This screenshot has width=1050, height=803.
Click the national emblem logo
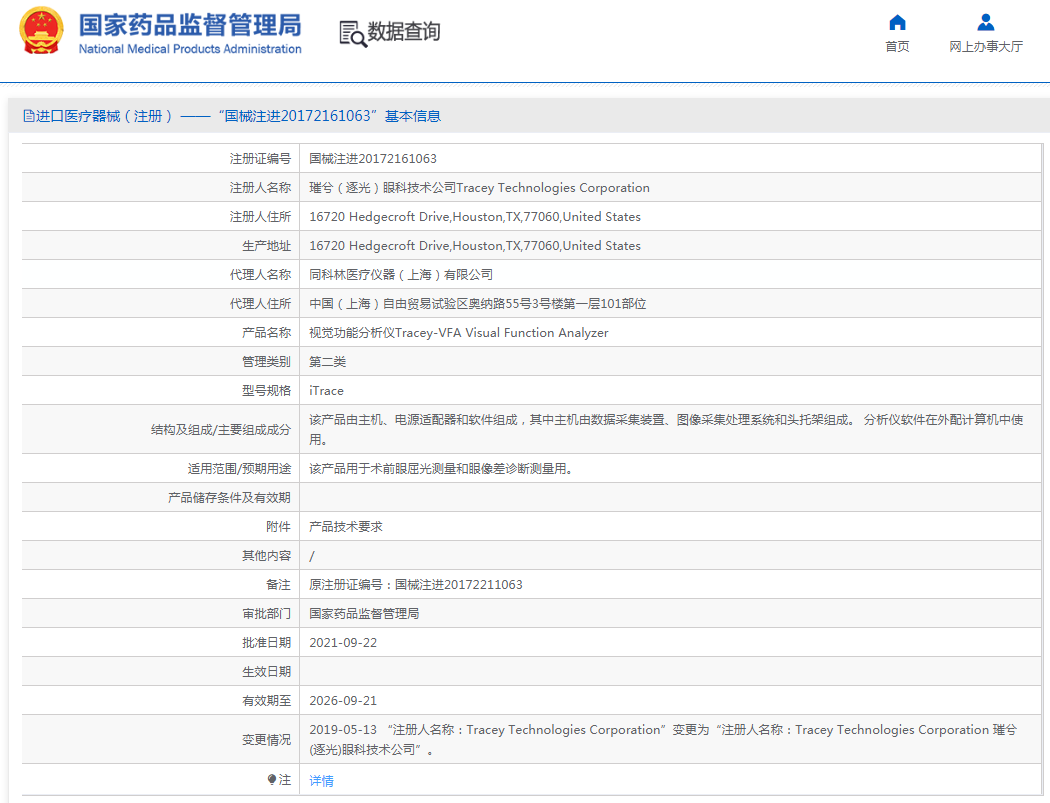(40, 32)
